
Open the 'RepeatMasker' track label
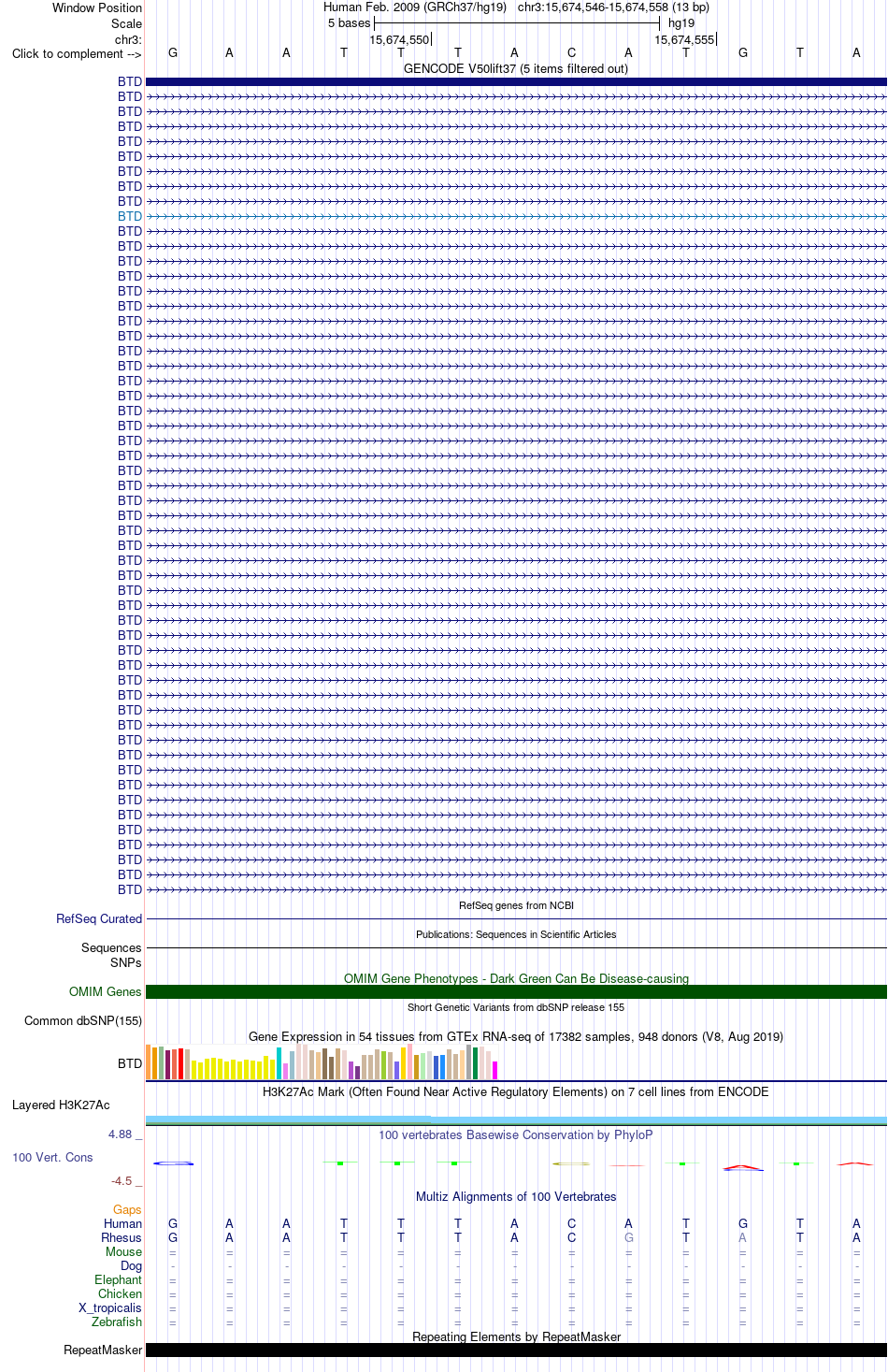tap(103, 1350)
